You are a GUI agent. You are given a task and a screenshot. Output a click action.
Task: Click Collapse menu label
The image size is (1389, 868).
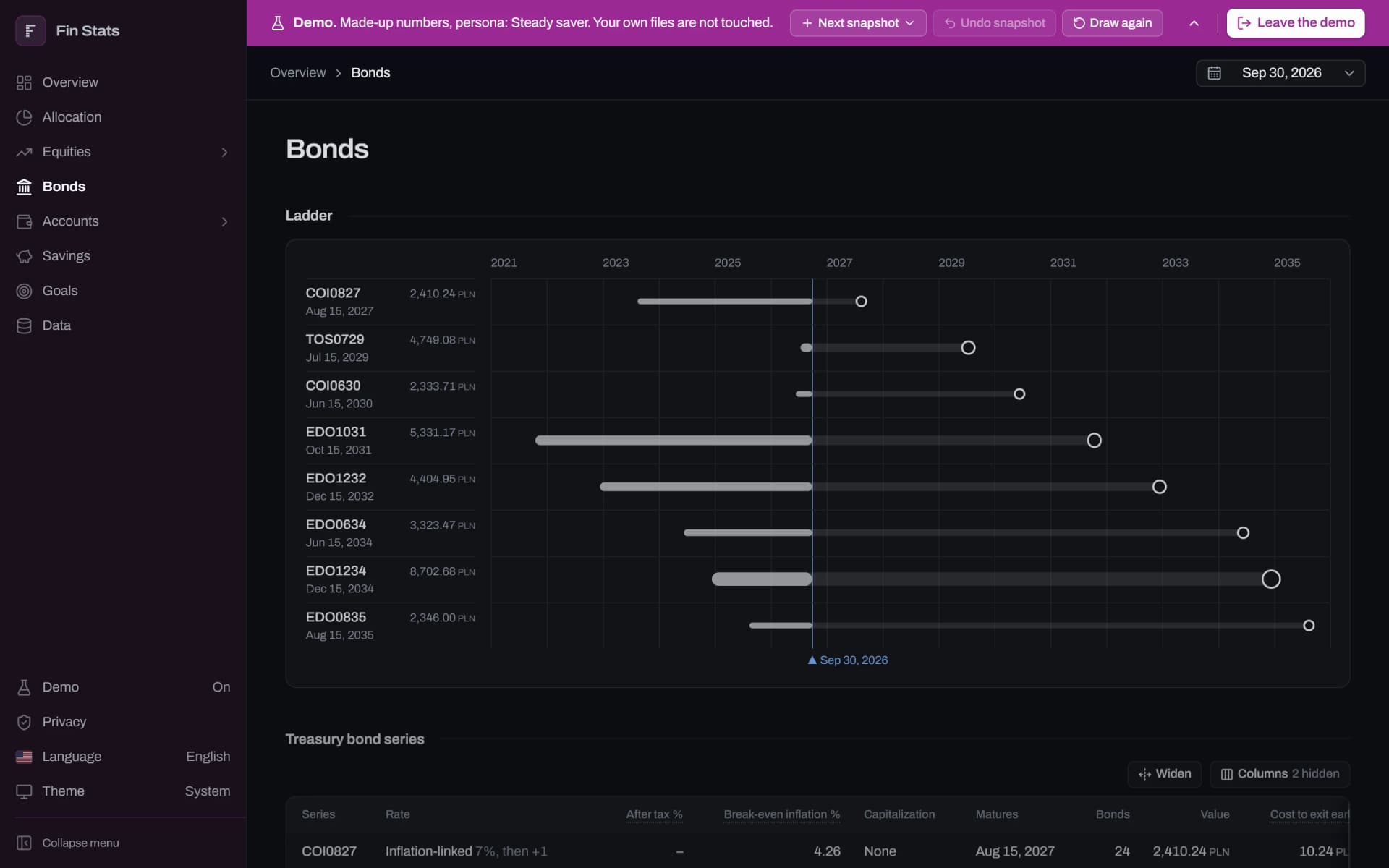(x=81, y=843)
